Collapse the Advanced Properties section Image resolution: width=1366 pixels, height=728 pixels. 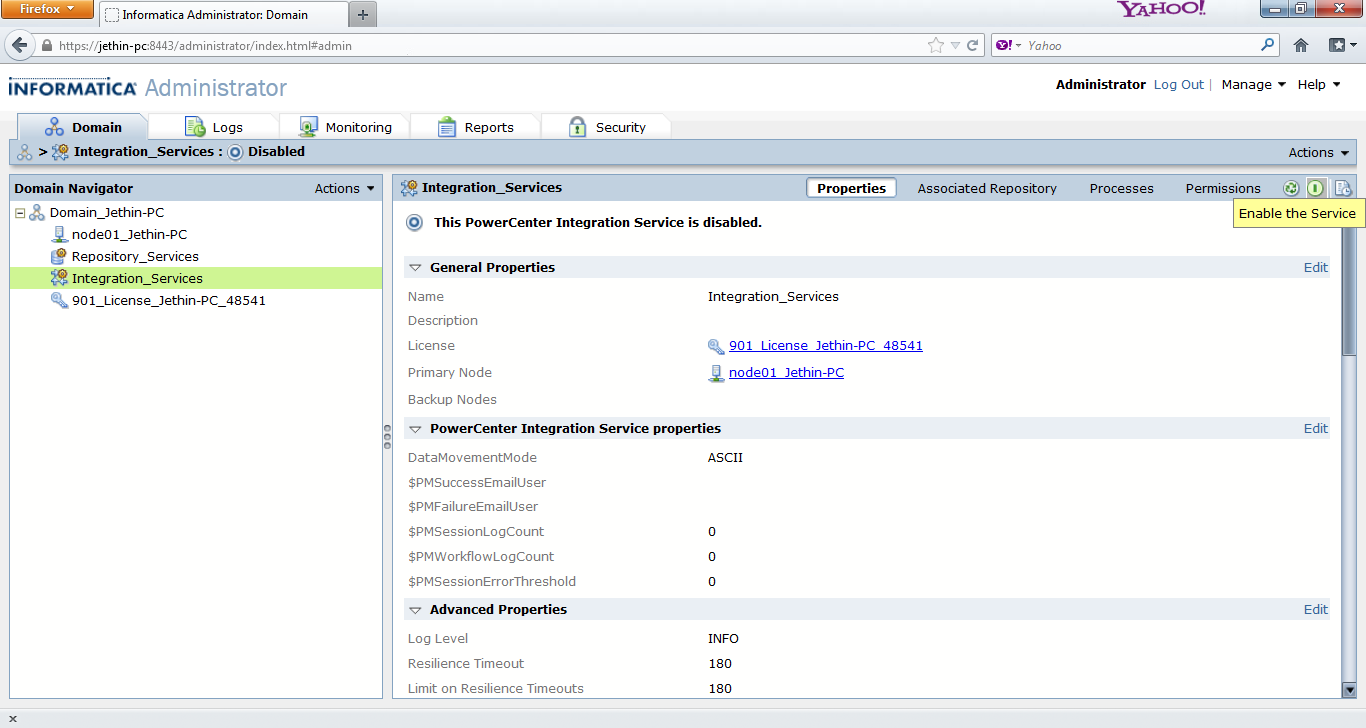click(x=415, y=609)
